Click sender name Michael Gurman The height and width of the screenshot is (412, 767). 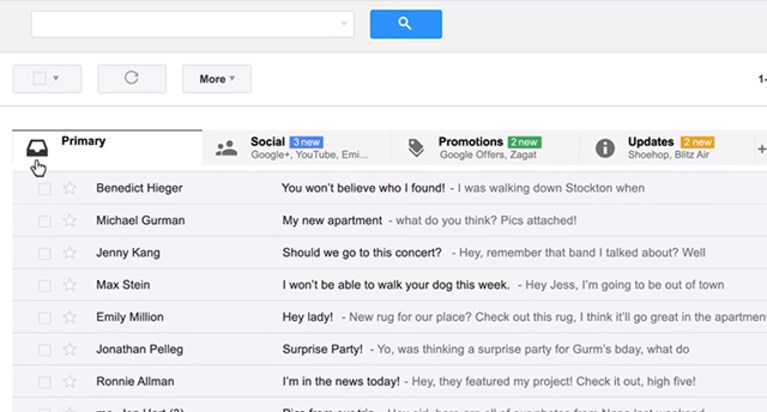(x=140, y=220)
